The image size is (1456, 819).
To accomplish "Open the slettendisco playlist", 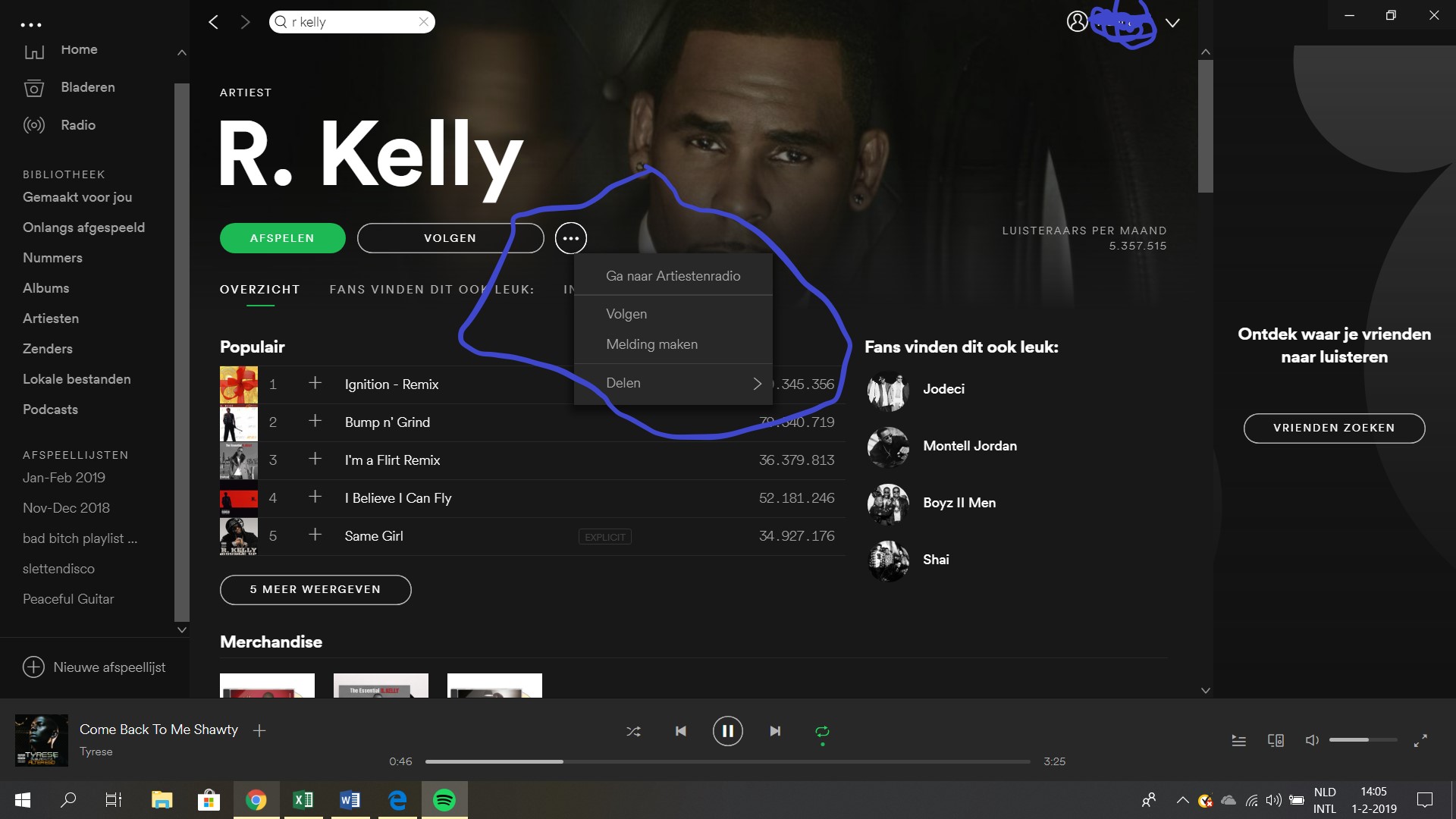I will click(x=58, y=569).
